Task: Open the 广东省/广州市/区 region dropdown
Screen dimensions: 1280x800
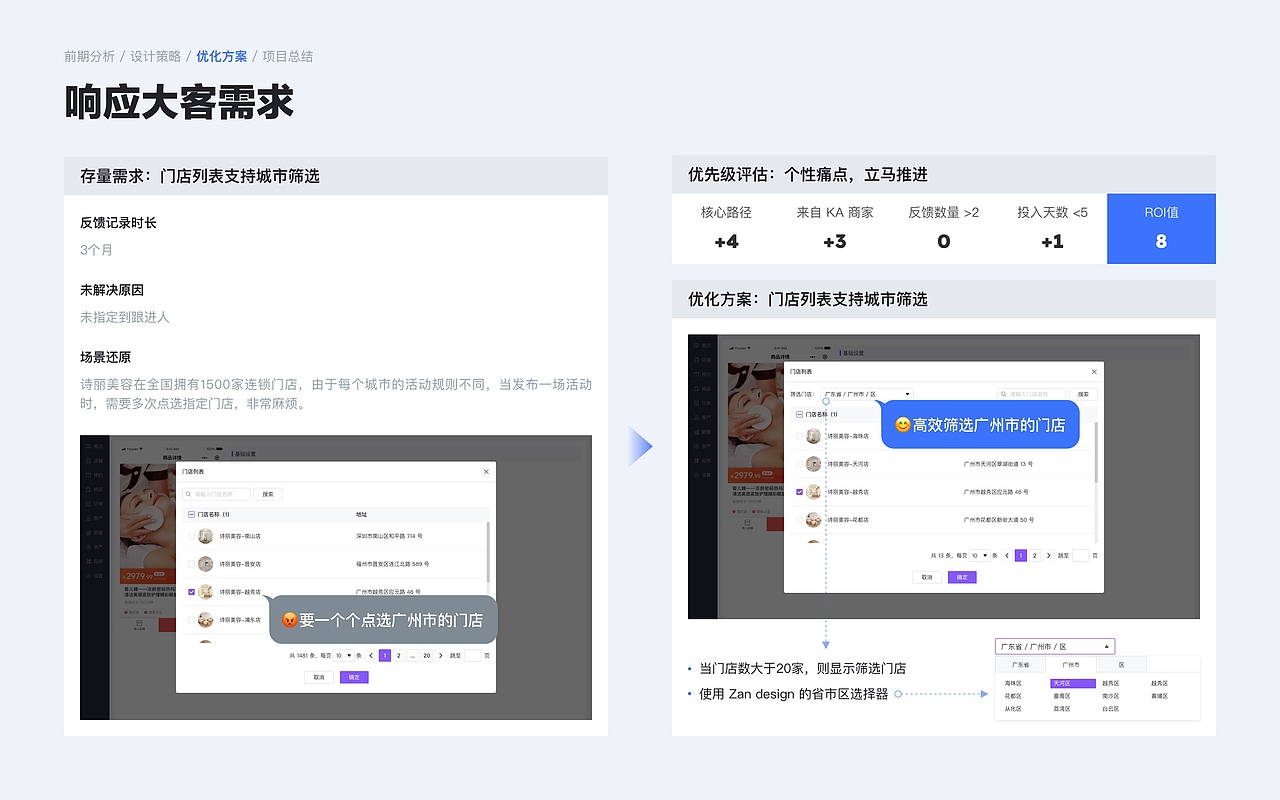Action: tap(867, 394)
